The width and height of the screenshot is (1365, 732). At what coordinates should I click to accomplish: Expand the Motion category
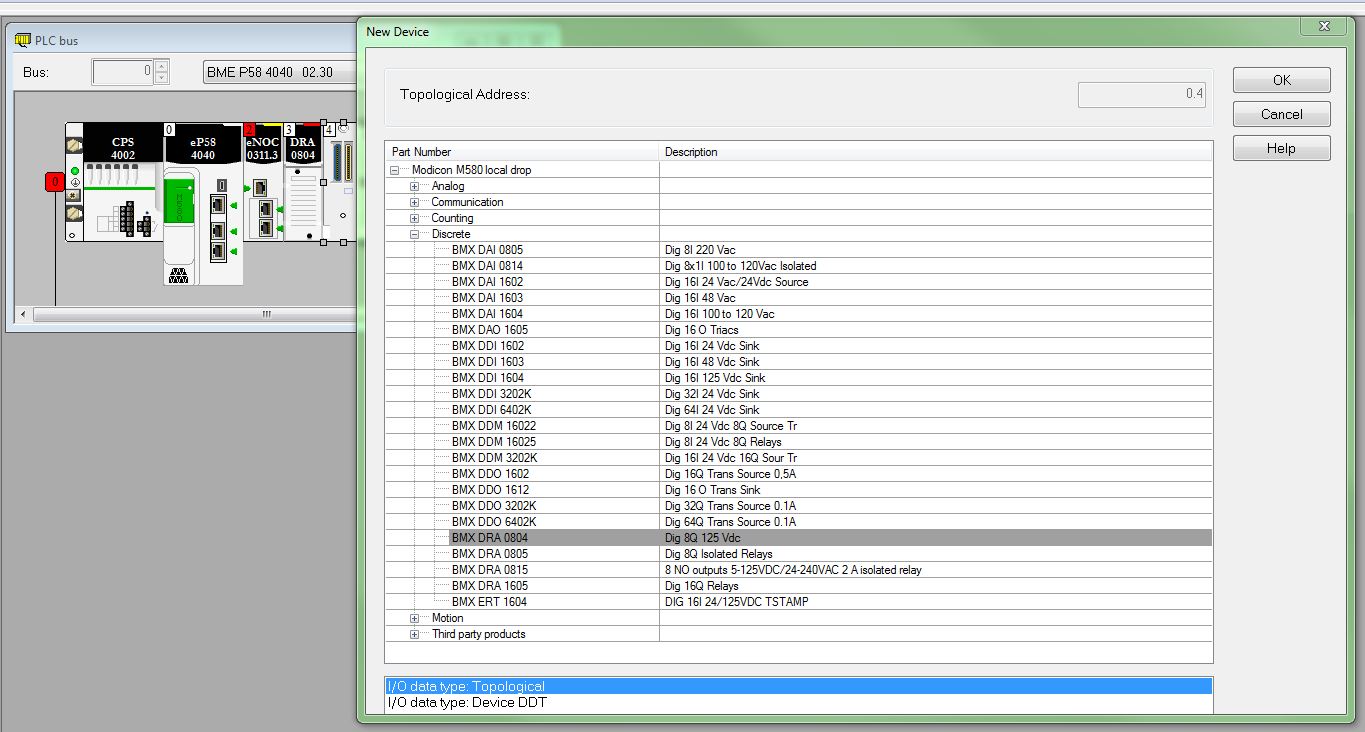414,618
